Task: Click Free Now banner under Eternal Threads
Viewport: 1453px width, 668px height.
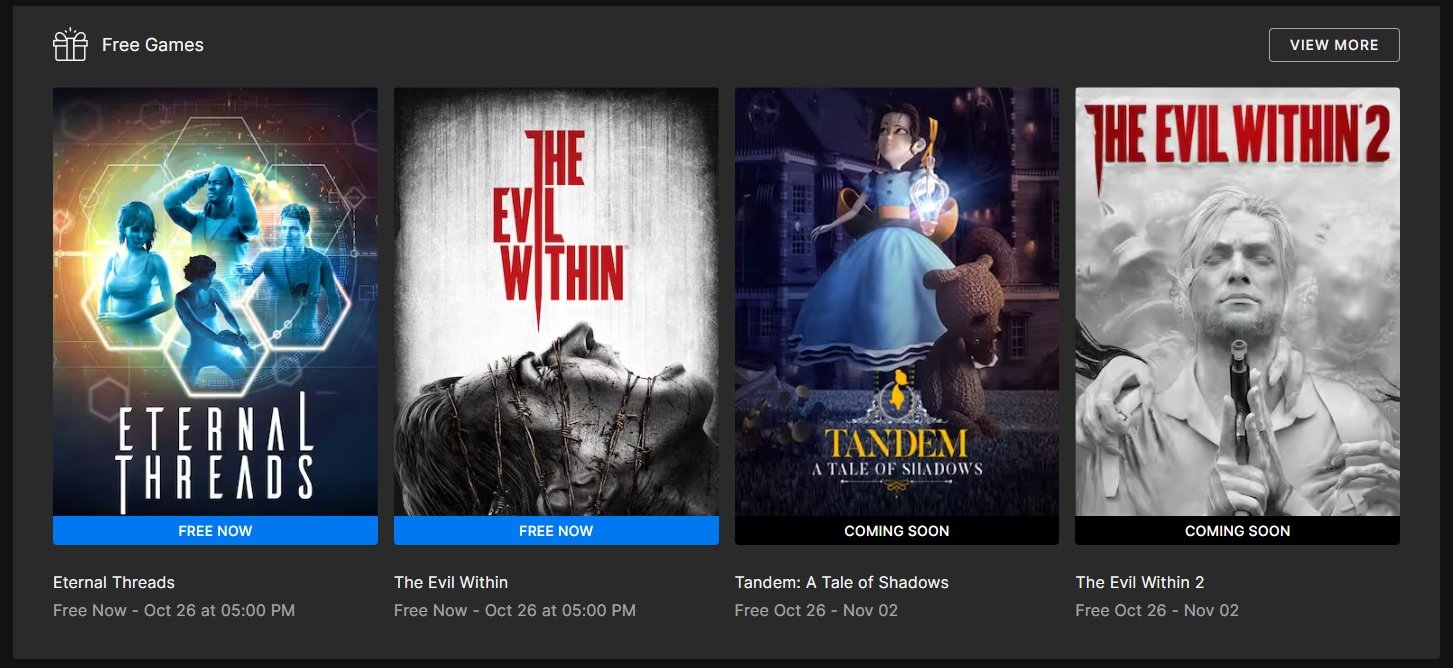Action: point(215,531)
